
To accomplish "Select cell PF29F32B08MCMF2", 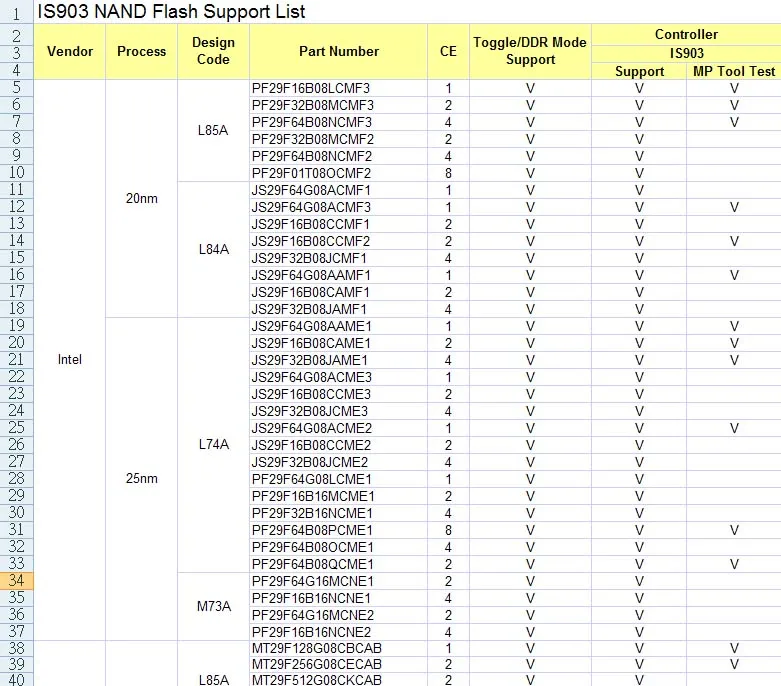I will tap(338, 139).
